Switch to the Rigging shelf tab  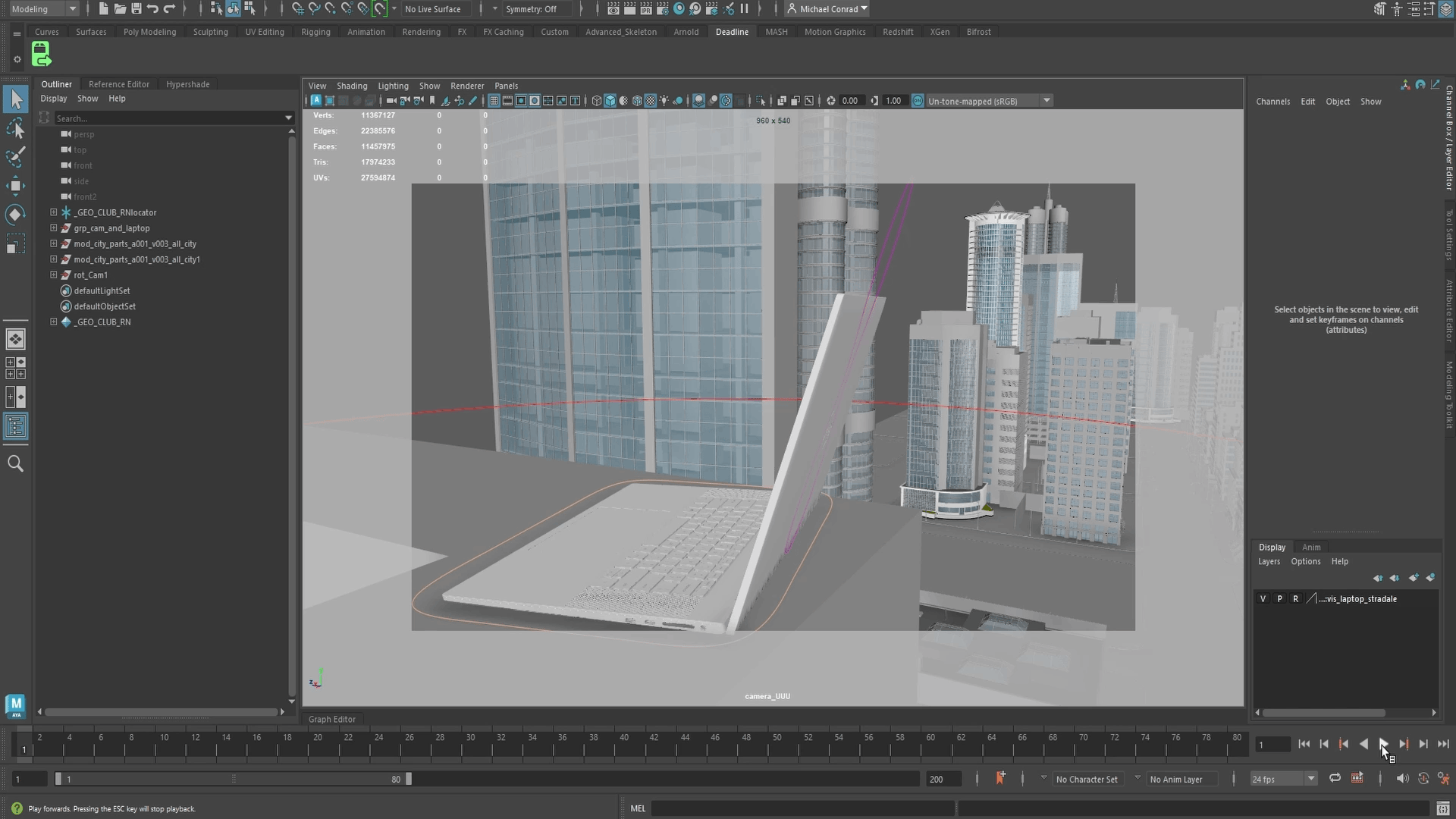pyautogui.click(x=315, y=32)
